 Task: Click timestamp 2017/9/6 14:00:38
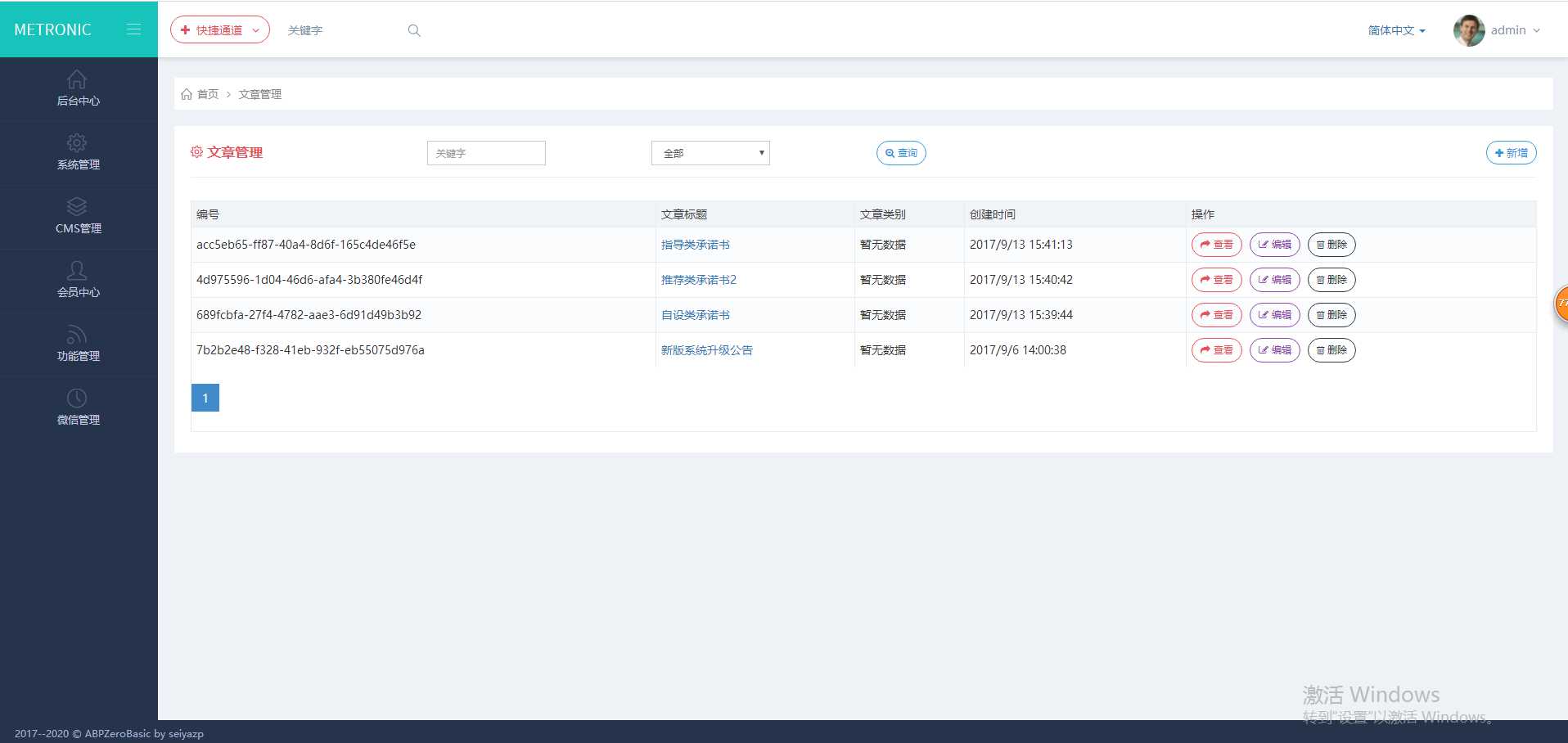pyautogui.click(x=1018, y=350)
